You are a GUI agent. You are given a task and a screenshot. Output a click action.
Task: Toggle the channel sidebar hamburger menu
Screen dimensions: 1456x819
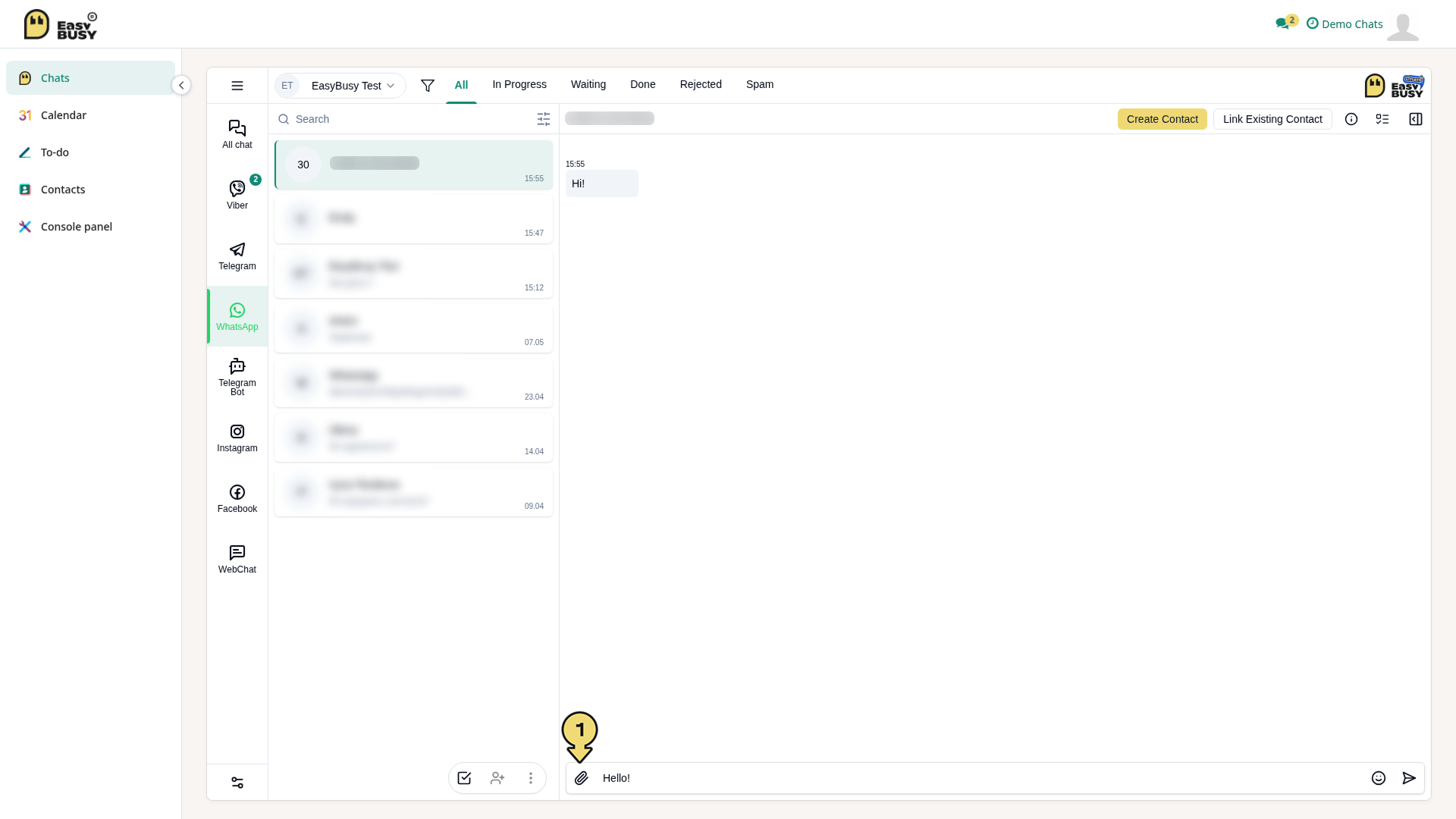click(x=237, y=86)
